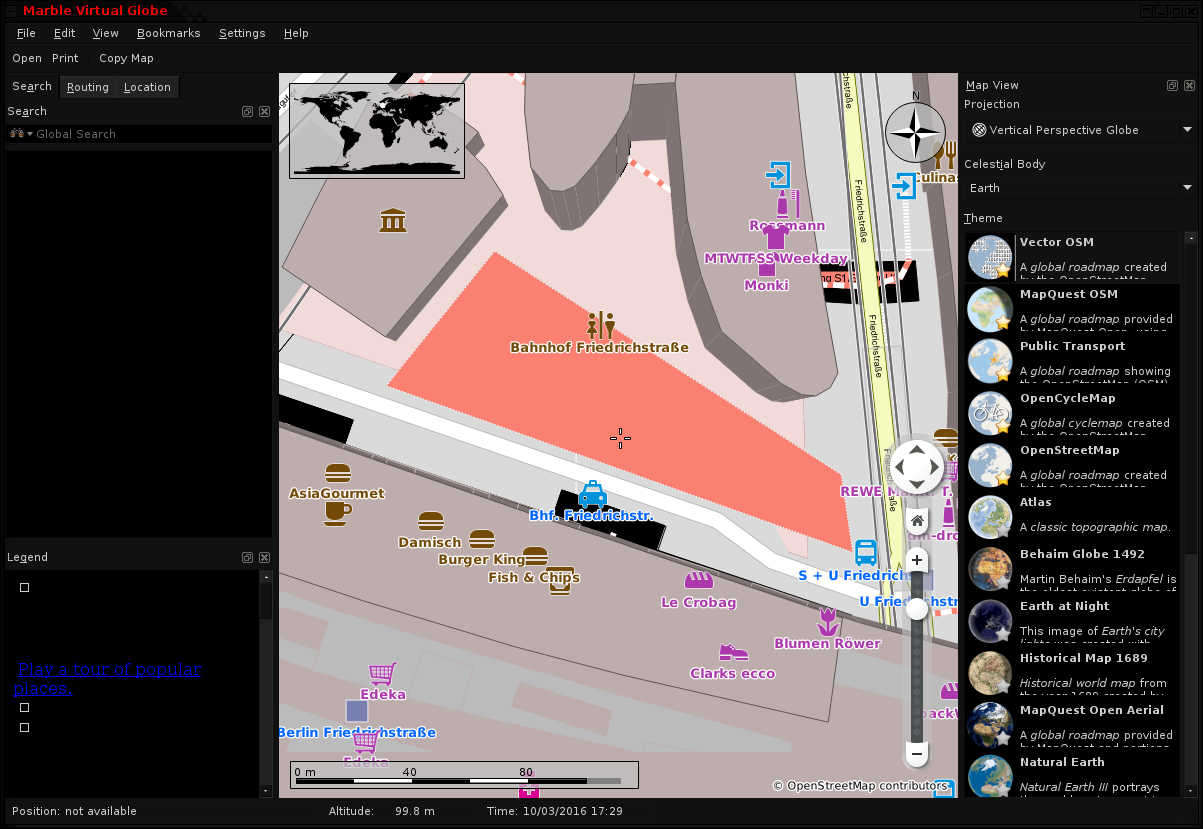Click the fork and spoon icon above Culinas
The height and width of the screenshot is (829, 1203).
click(x=945, y=155)
